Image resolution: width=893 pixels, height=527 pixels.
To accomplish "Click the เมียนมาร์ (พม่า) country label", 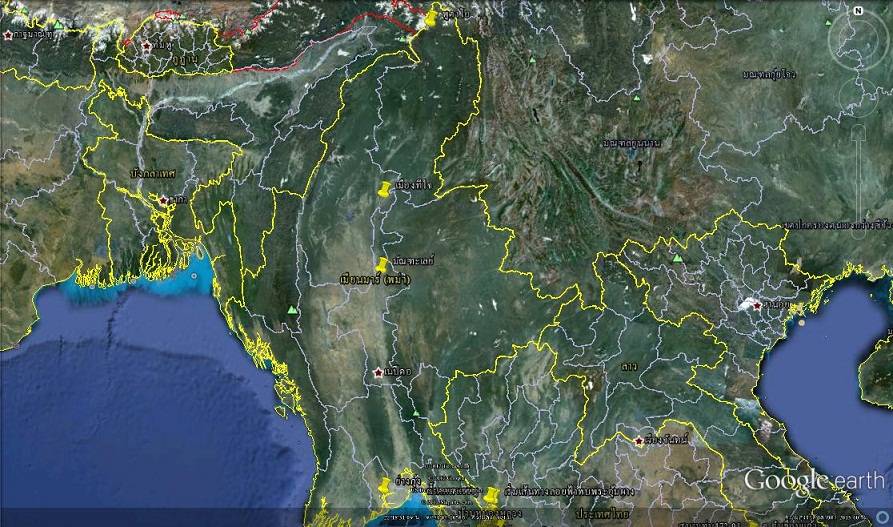I will [375, 280].
